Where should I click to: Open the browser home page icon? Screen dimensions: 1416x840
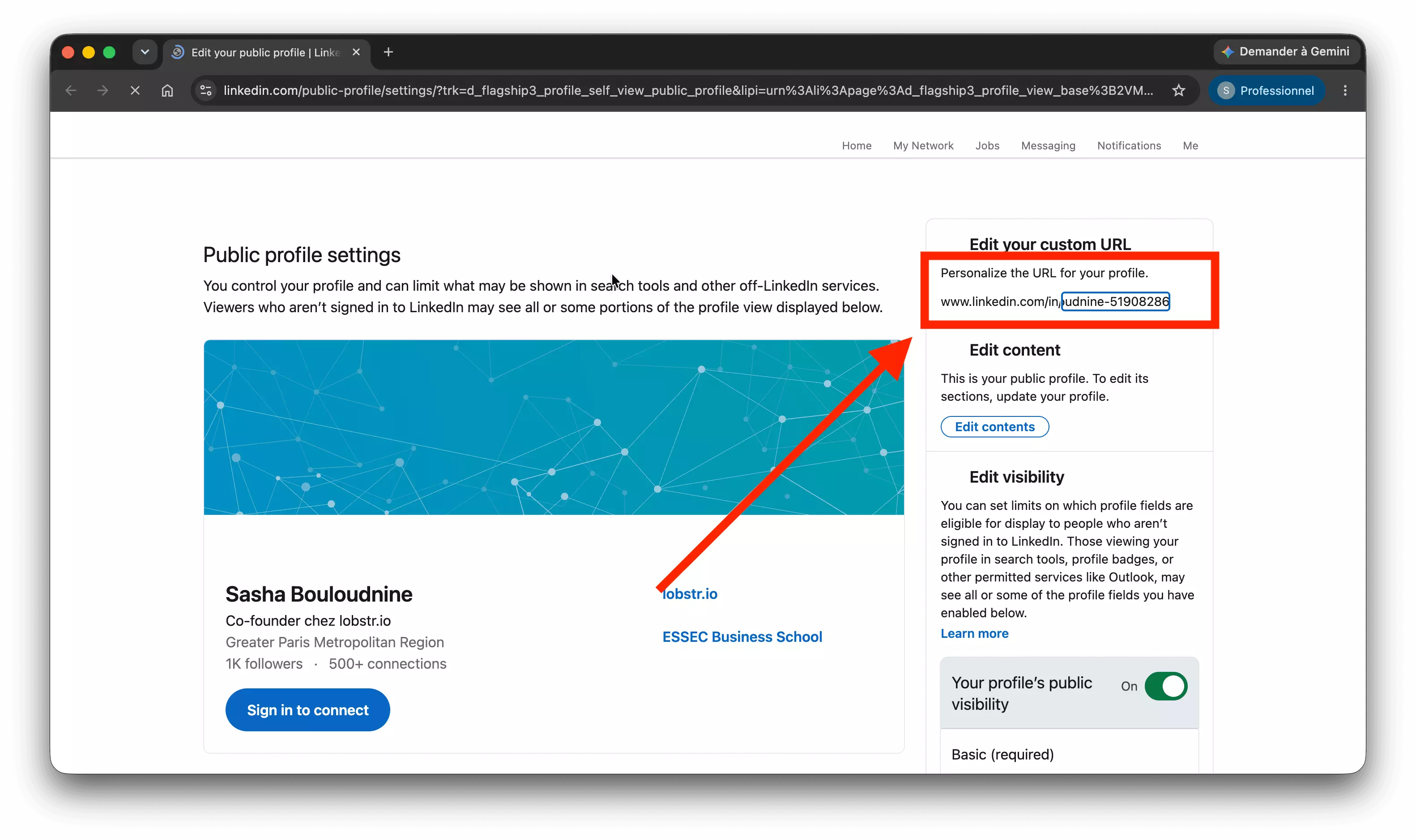[167, 90]
